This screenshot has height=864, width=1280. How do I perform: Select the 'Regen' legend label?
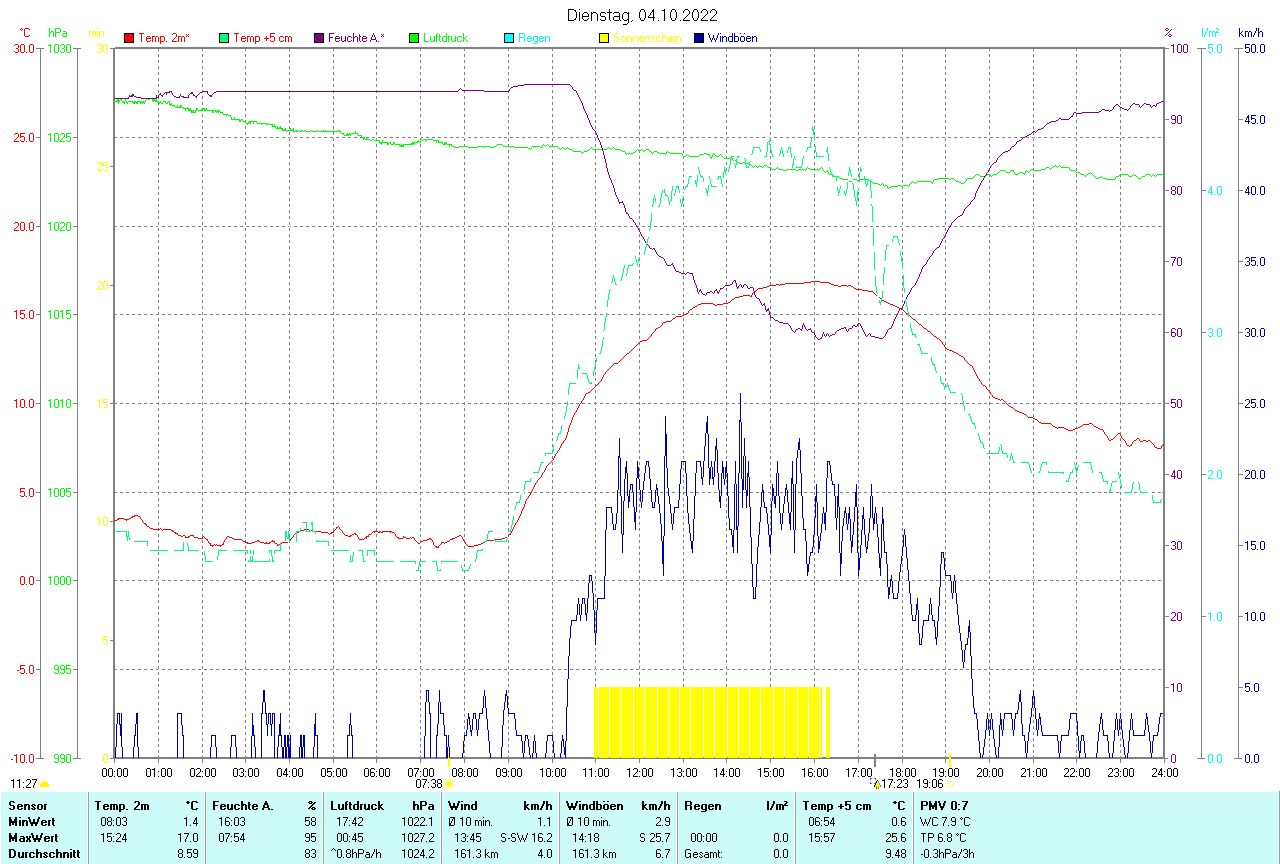tap(533, 38)
